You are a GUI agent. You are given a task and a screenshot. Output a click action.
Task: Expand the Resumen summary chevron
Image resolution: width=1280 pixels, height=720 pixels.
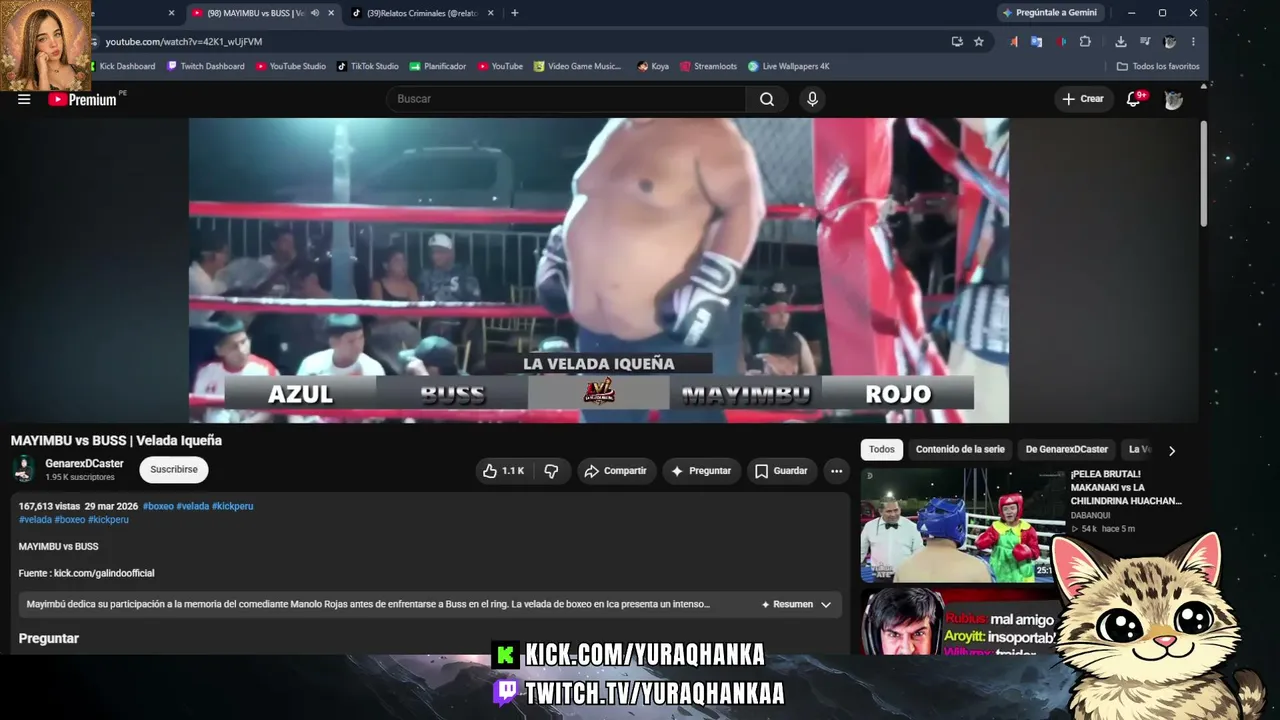click(x=826, y=605)
